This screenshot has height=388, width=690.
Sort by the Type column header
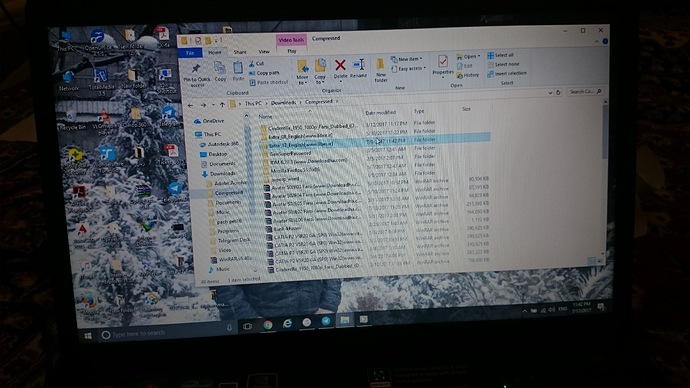tap(419, 111)
